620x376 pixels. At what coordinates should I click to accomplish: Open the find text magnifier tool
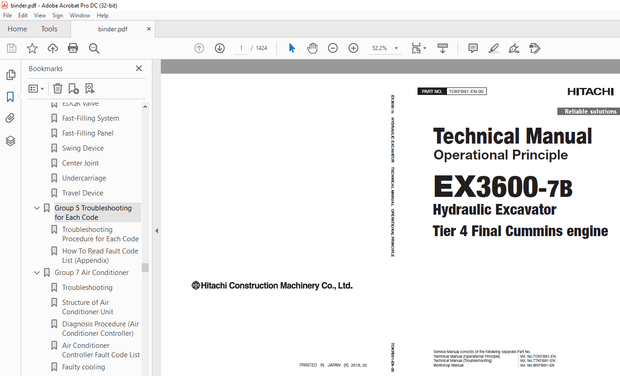pyautogui.click(x=94, y=48)
